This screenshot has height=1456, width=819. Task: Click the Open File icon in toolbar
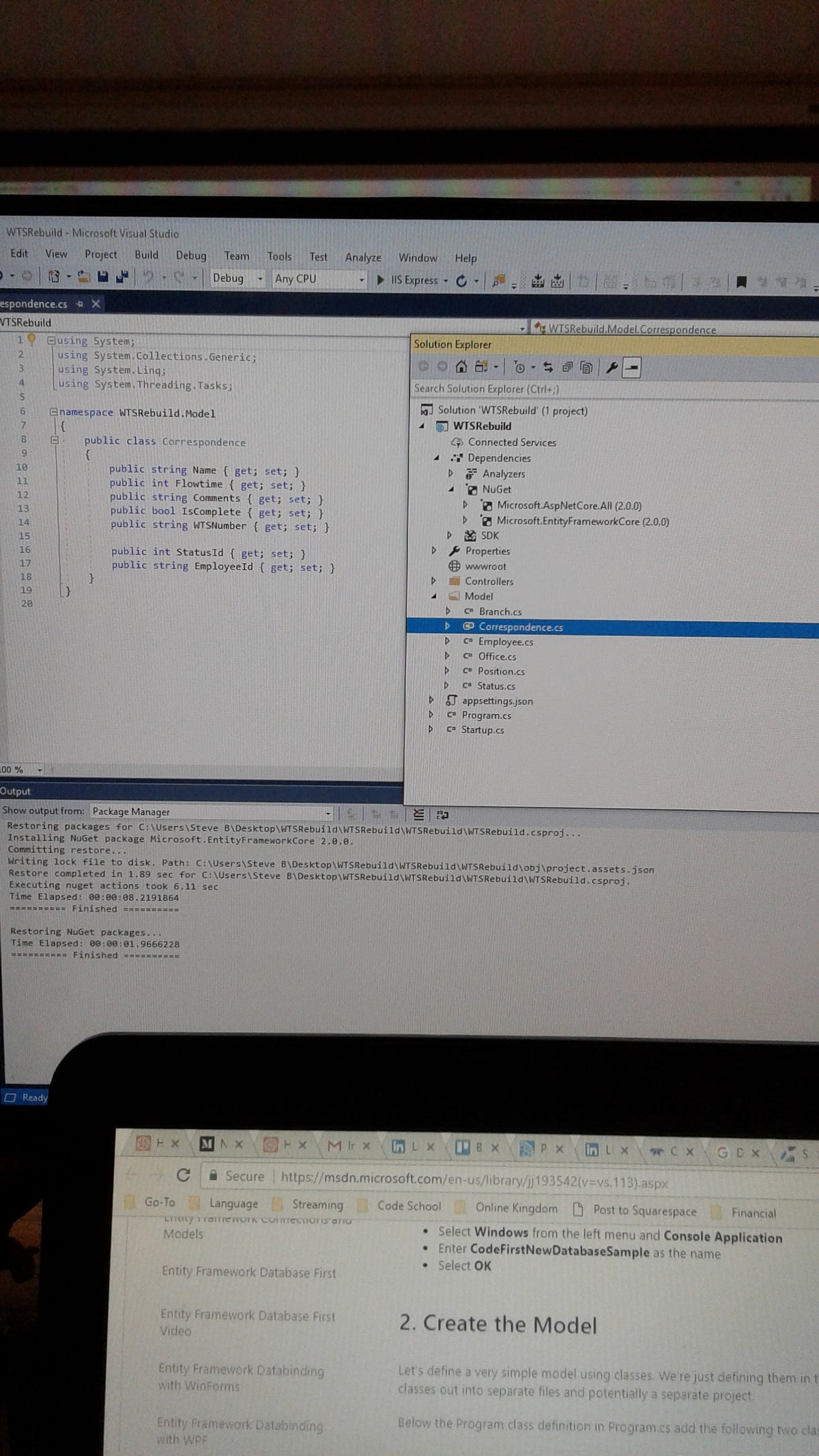84,277
